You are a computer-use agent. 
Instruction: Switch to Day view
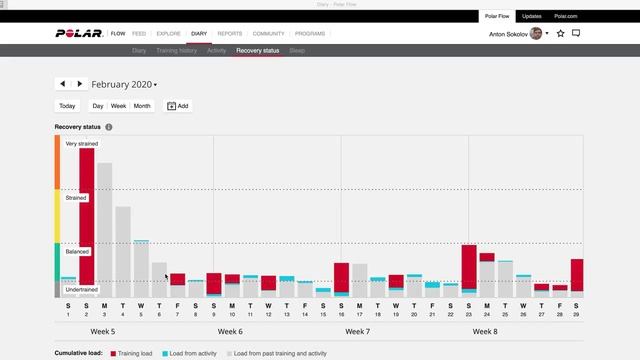click(98, 106)
